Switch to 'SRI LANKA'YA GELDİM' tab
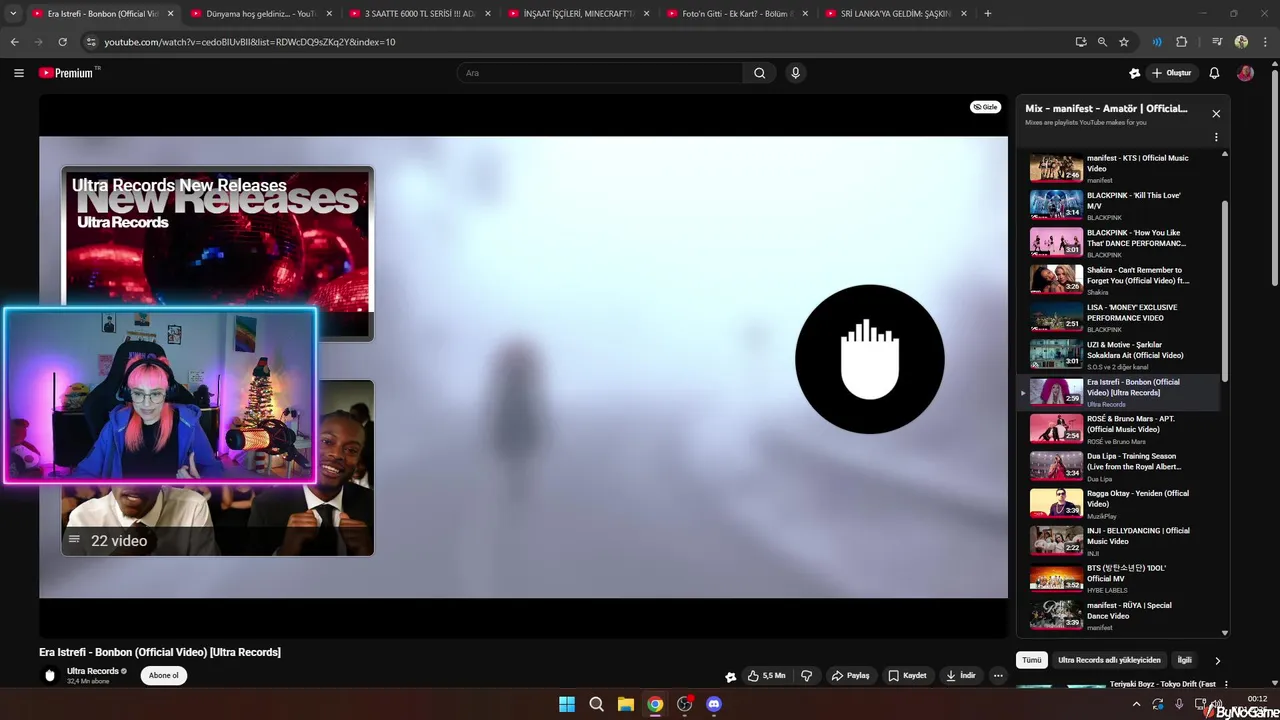Screen dimensions: 1280x720 pyautogui.click(x=897, y=13)
